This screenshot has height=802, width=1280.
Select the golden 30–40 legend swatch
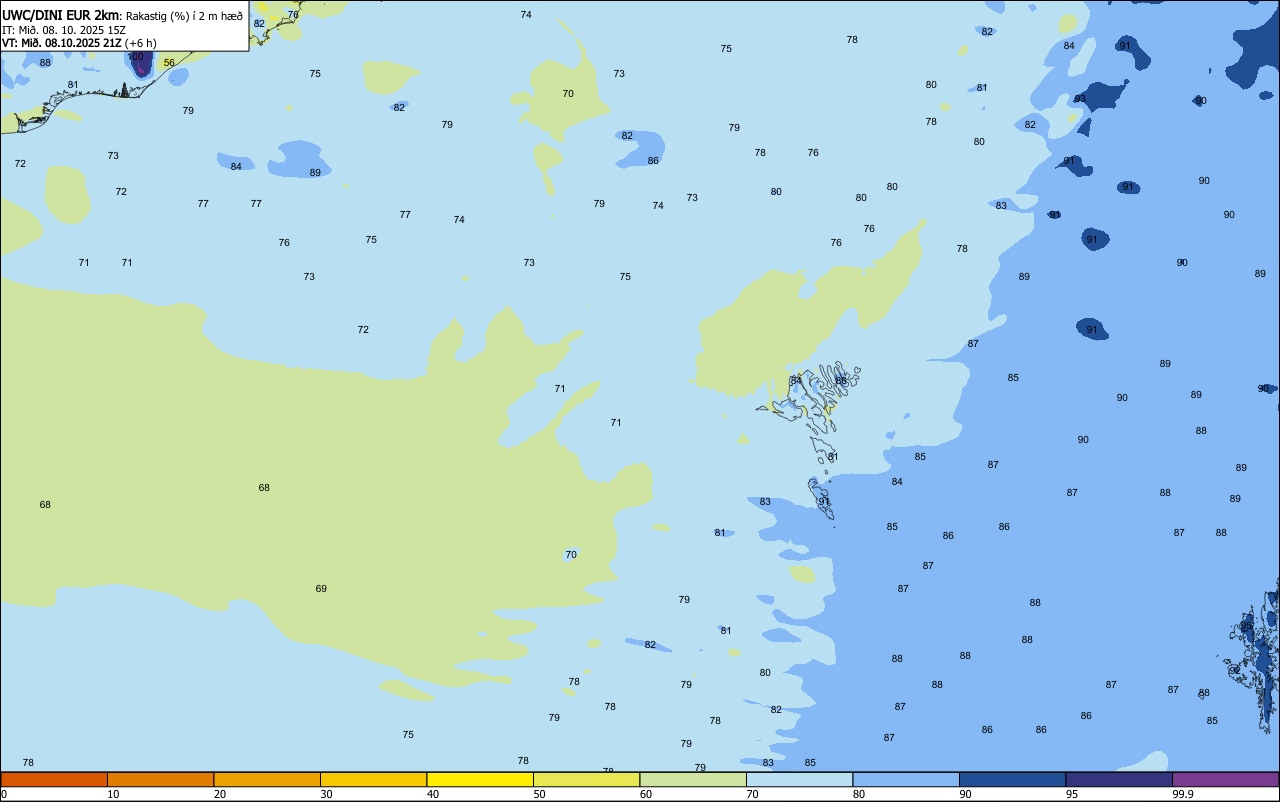coord(373,779)
